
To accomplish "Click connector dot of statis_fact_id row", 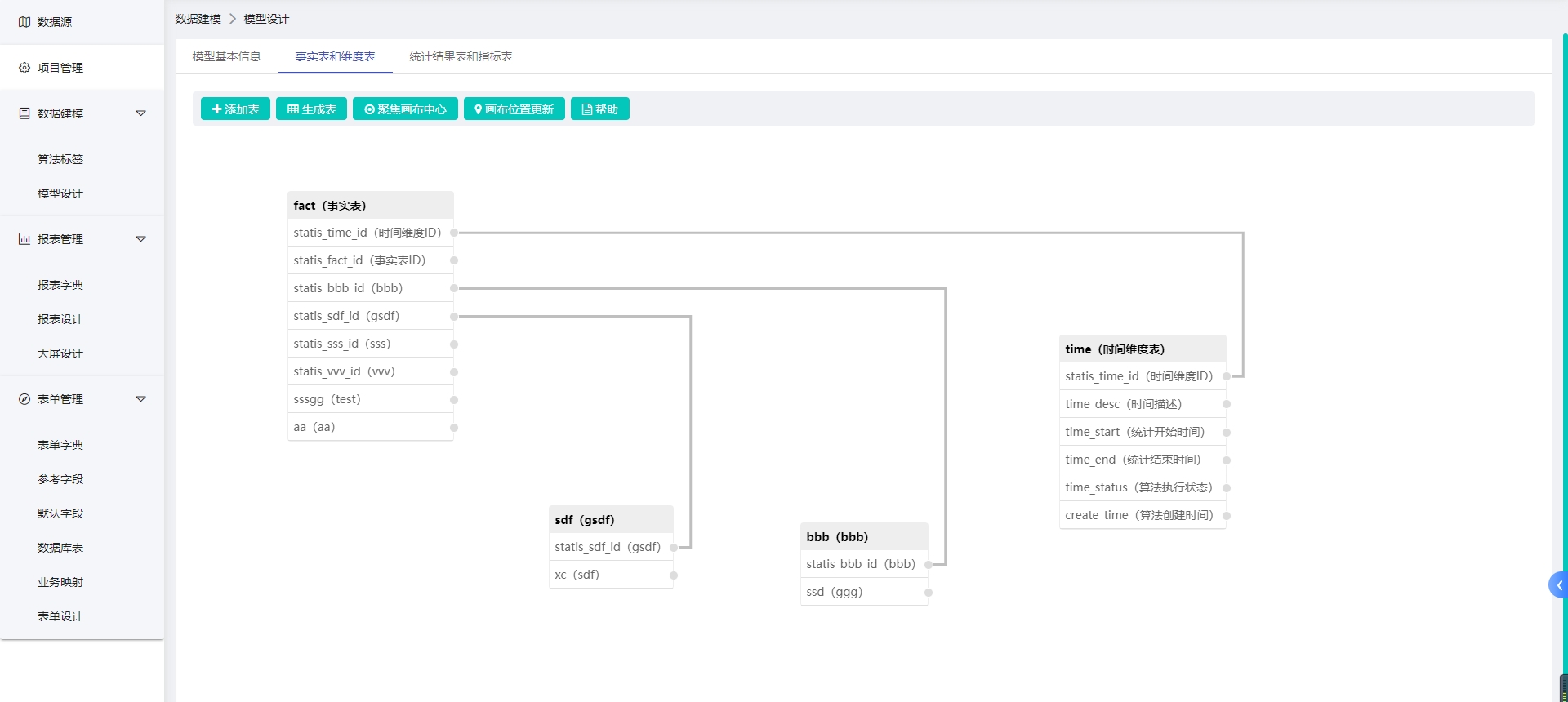I will point(454,260).
